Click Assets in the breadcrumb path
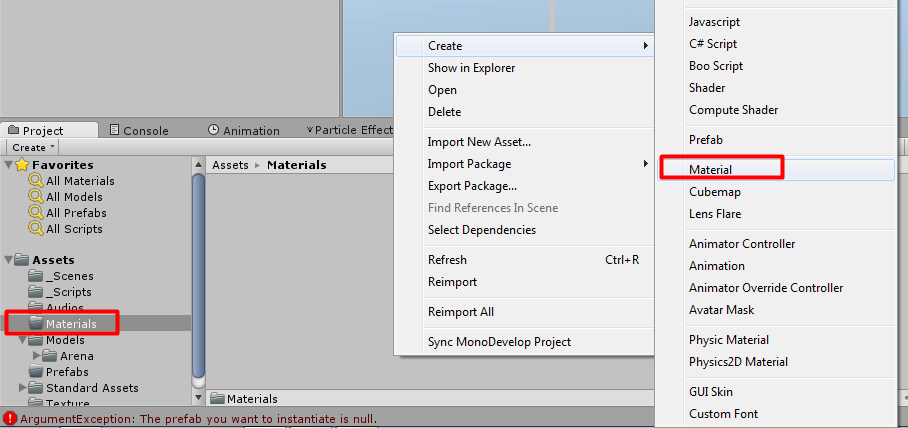 point(230,165)
